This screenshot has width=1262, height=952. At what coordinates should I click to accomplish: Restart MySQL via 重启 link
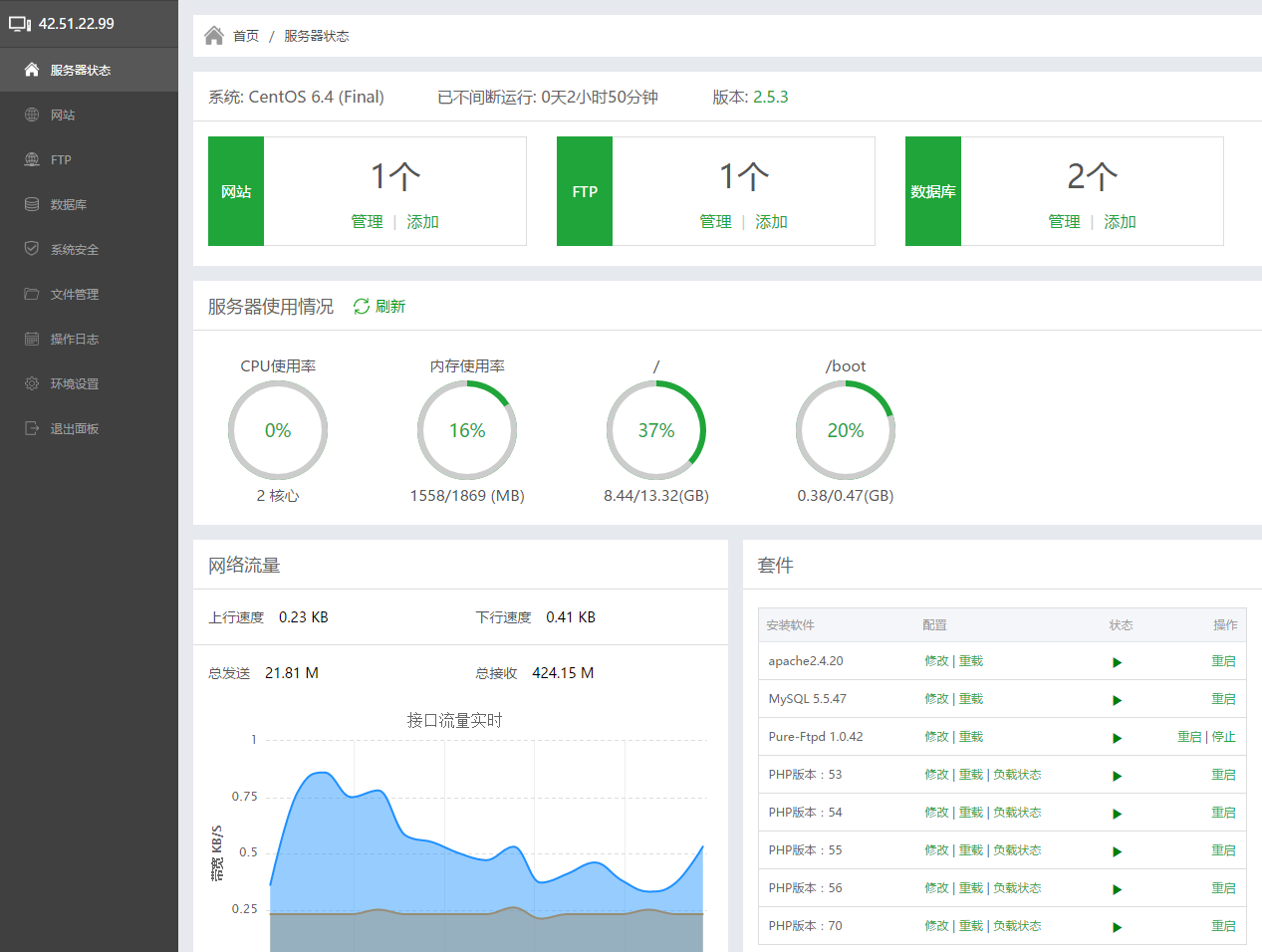1223,699
